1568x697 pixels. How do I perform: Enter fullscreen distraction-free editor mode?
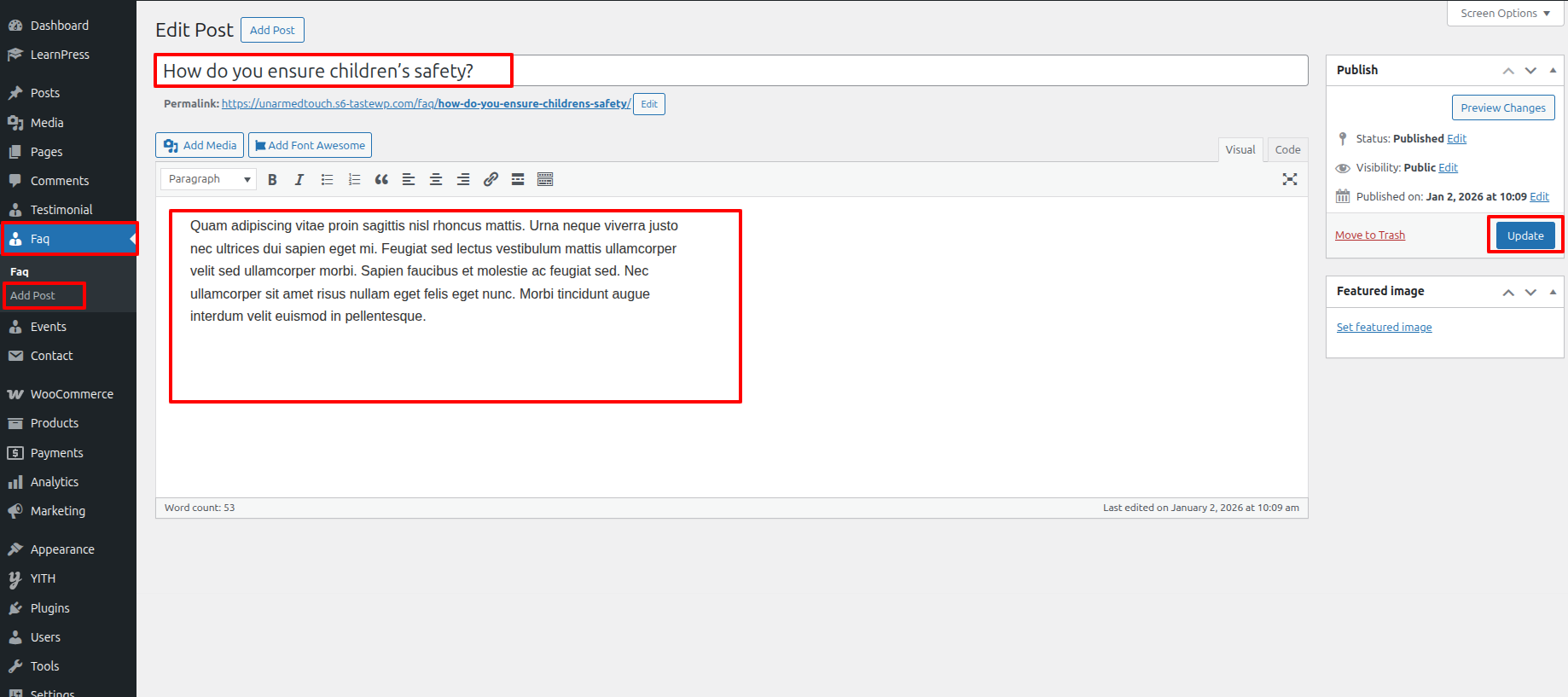pos(1289,179)
